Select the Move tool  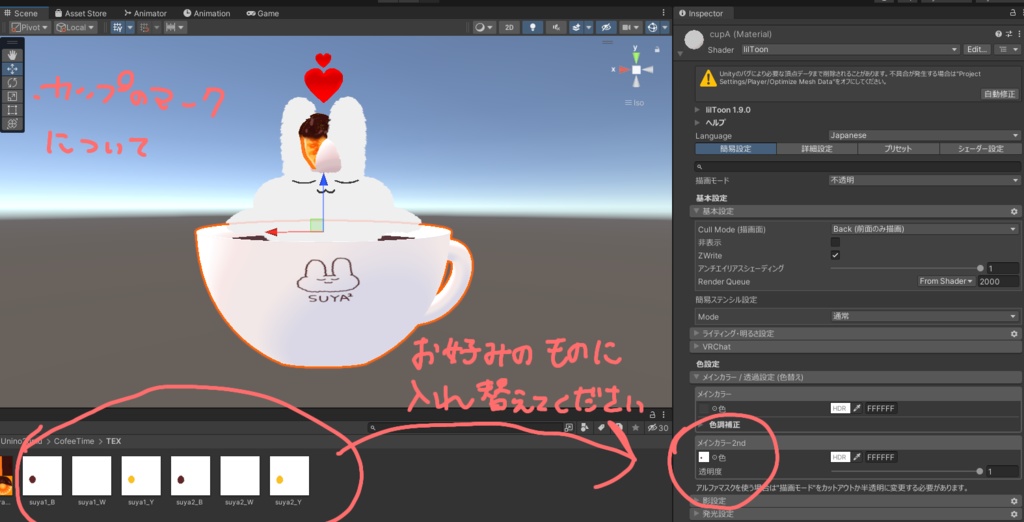[12, 69]
